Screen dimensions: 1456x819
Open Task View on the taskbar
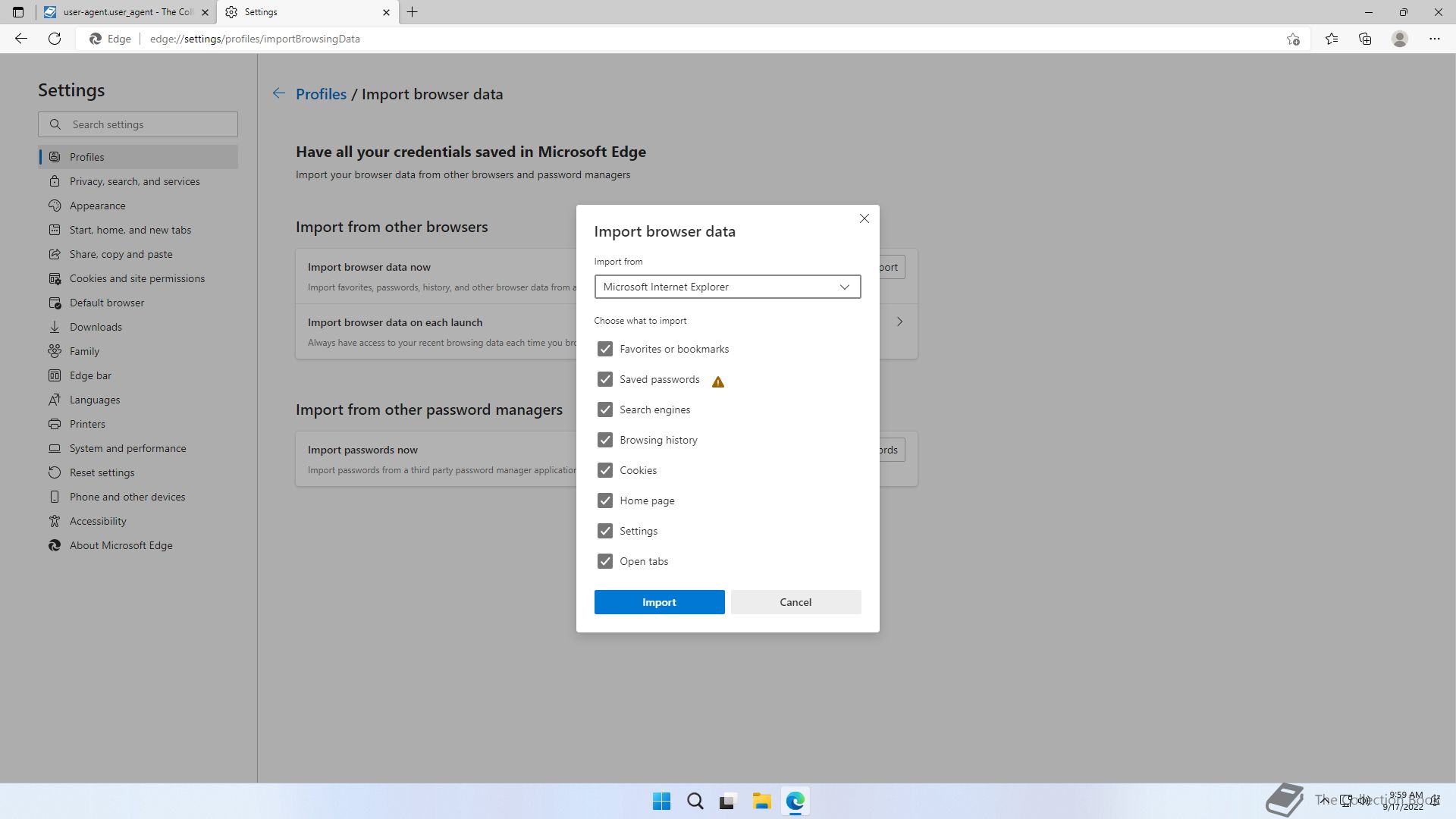point(728,801)
